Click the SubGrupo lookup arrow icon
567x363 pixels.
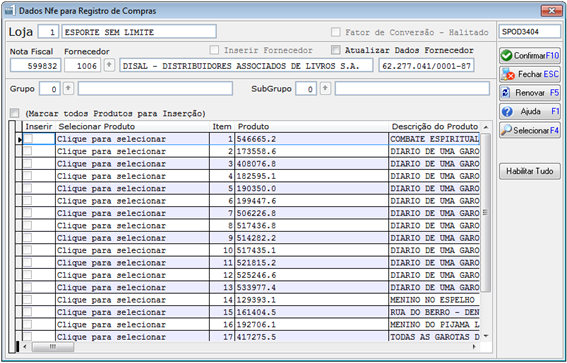325,89
